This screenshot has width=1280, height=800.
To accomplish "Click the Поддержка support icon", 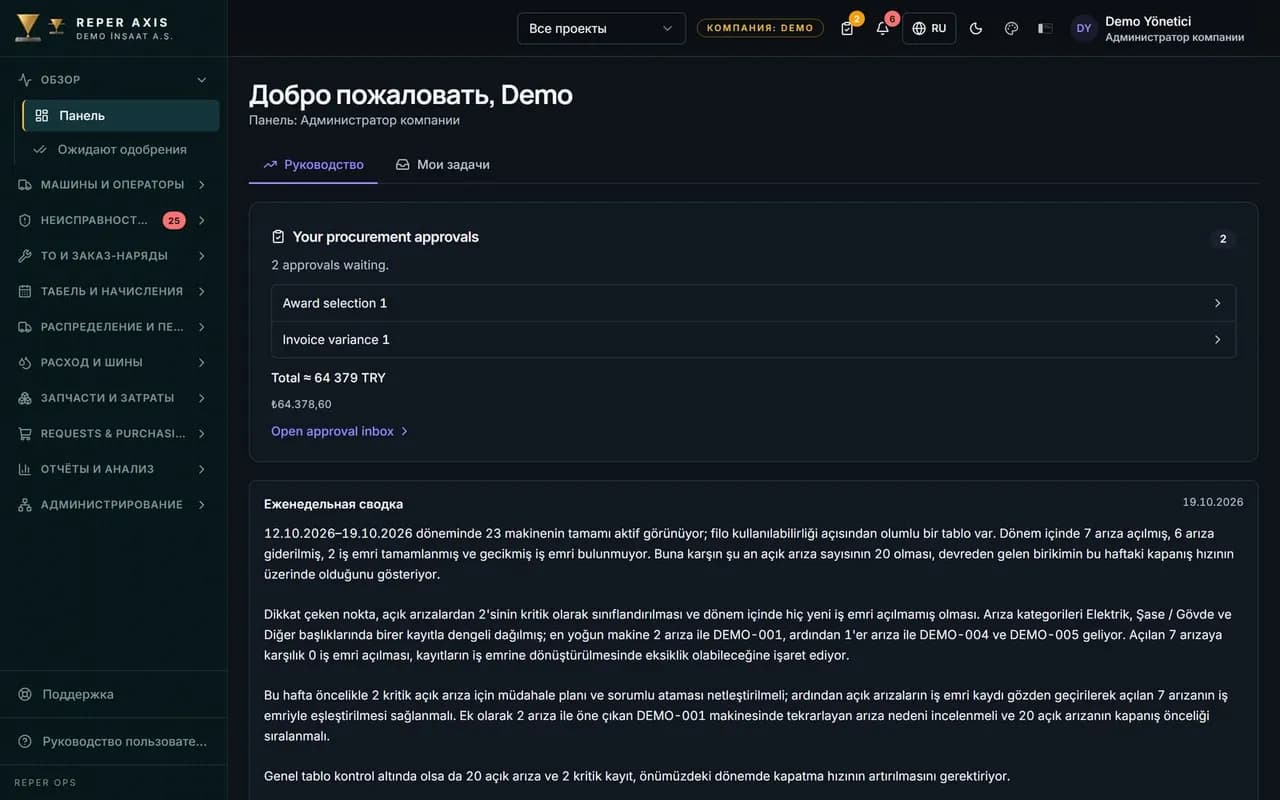I will [25, 694].
